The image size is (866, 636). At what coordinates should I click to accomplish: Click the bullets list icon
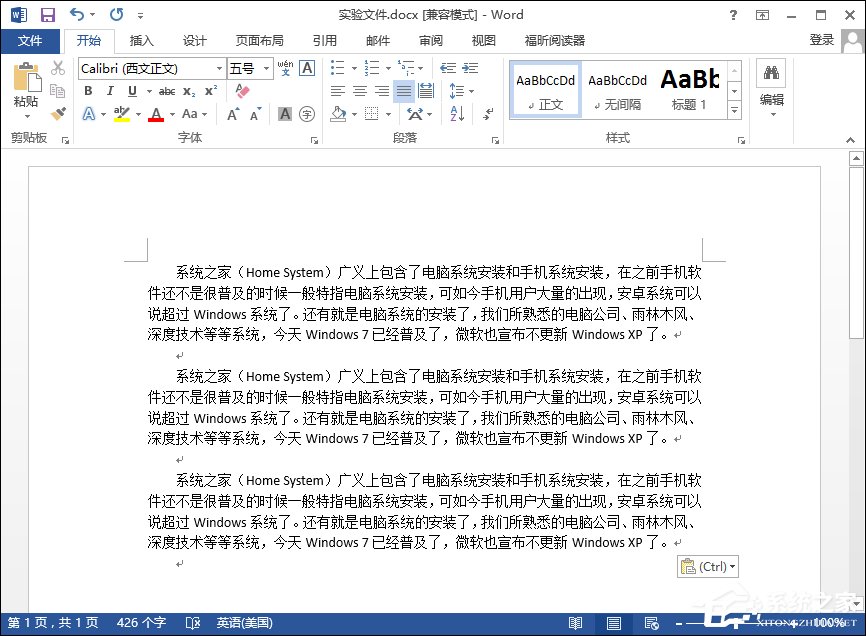pyautogui.click(x=336, y=66)
